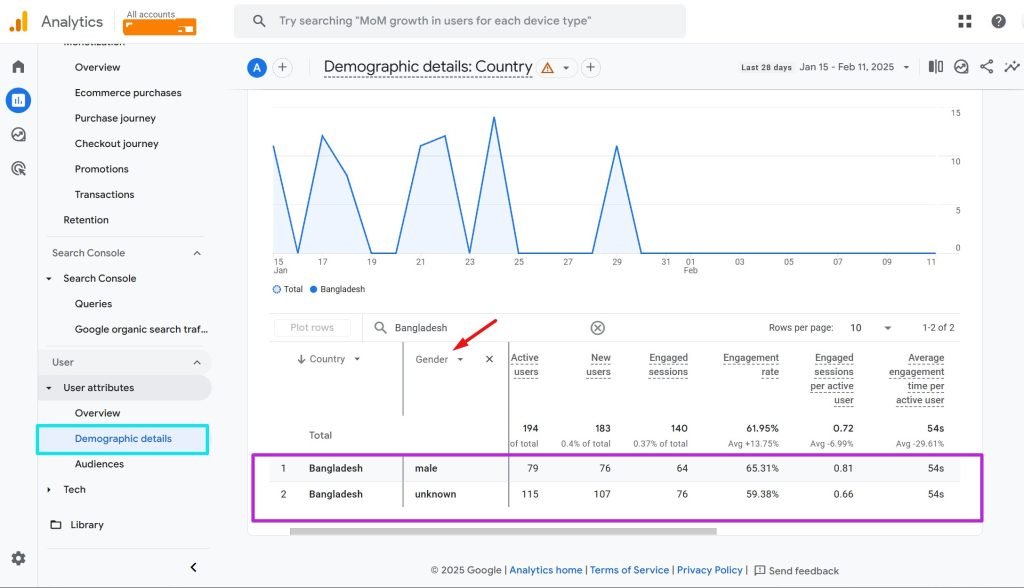Screen dimensions: 1024x588
Task: Collapse the Search Console section
Action: (x=197, y=253)
